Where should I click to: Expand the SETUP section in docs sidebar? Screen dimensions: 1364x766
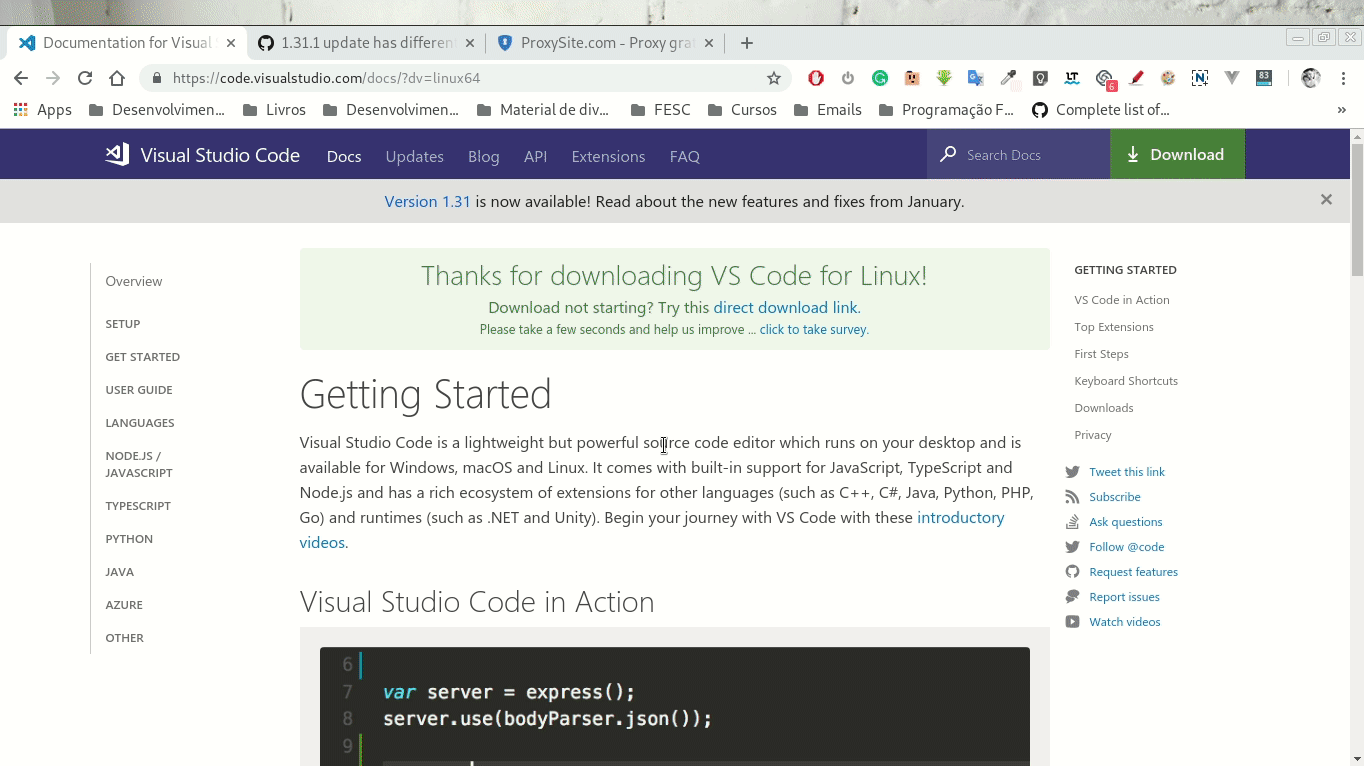pyautogui.click(x=123, y=324)
